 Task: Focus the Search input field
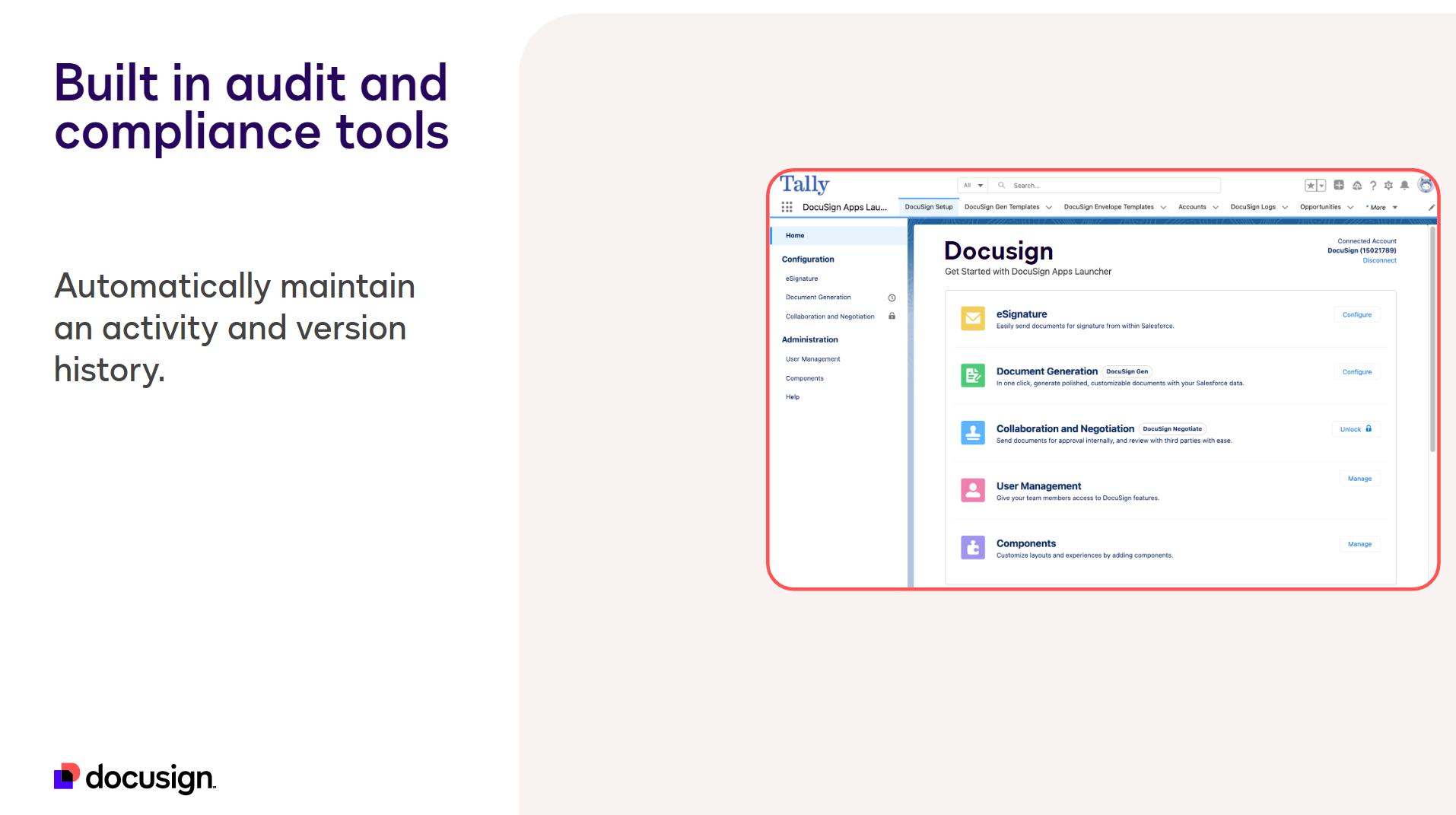1105,185
